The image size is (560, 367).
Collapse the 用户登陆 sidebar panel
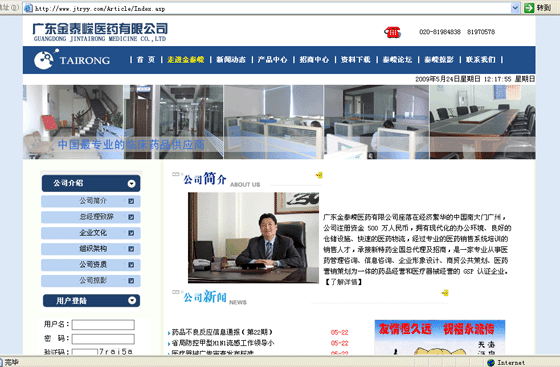coord(132,301)
